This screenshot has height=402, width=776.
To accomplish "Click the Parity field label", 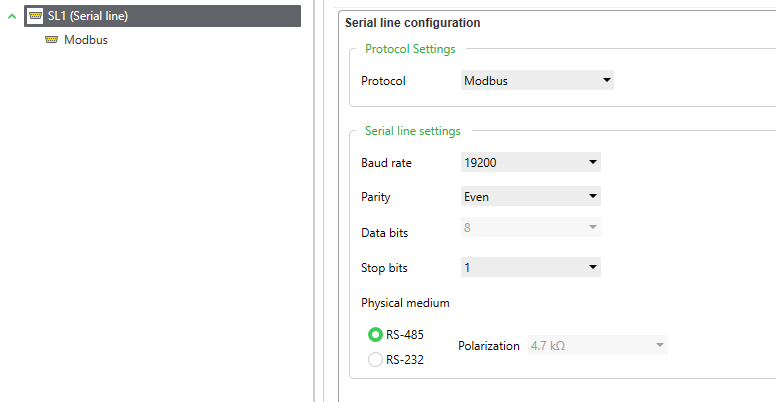I will pyautogui.click(x=376, y=197).
